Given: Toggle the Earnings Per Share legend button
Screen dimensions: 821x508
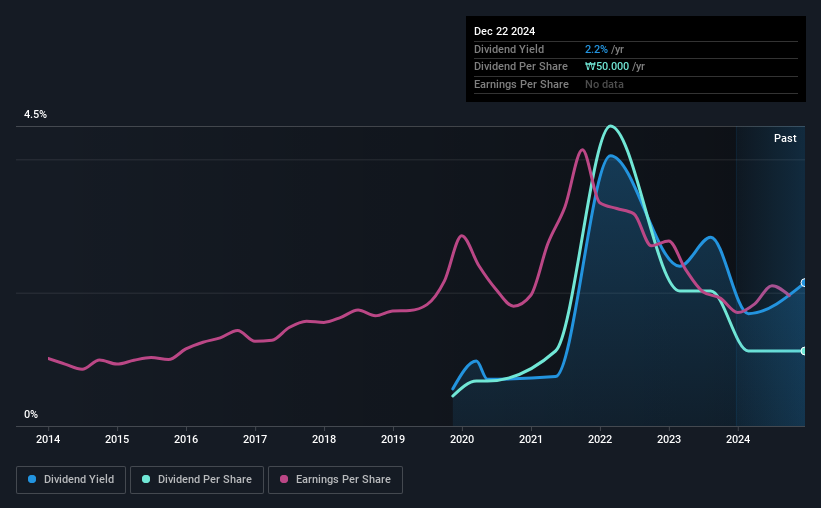Looking at the screenshot, I should tap(335, 480).
